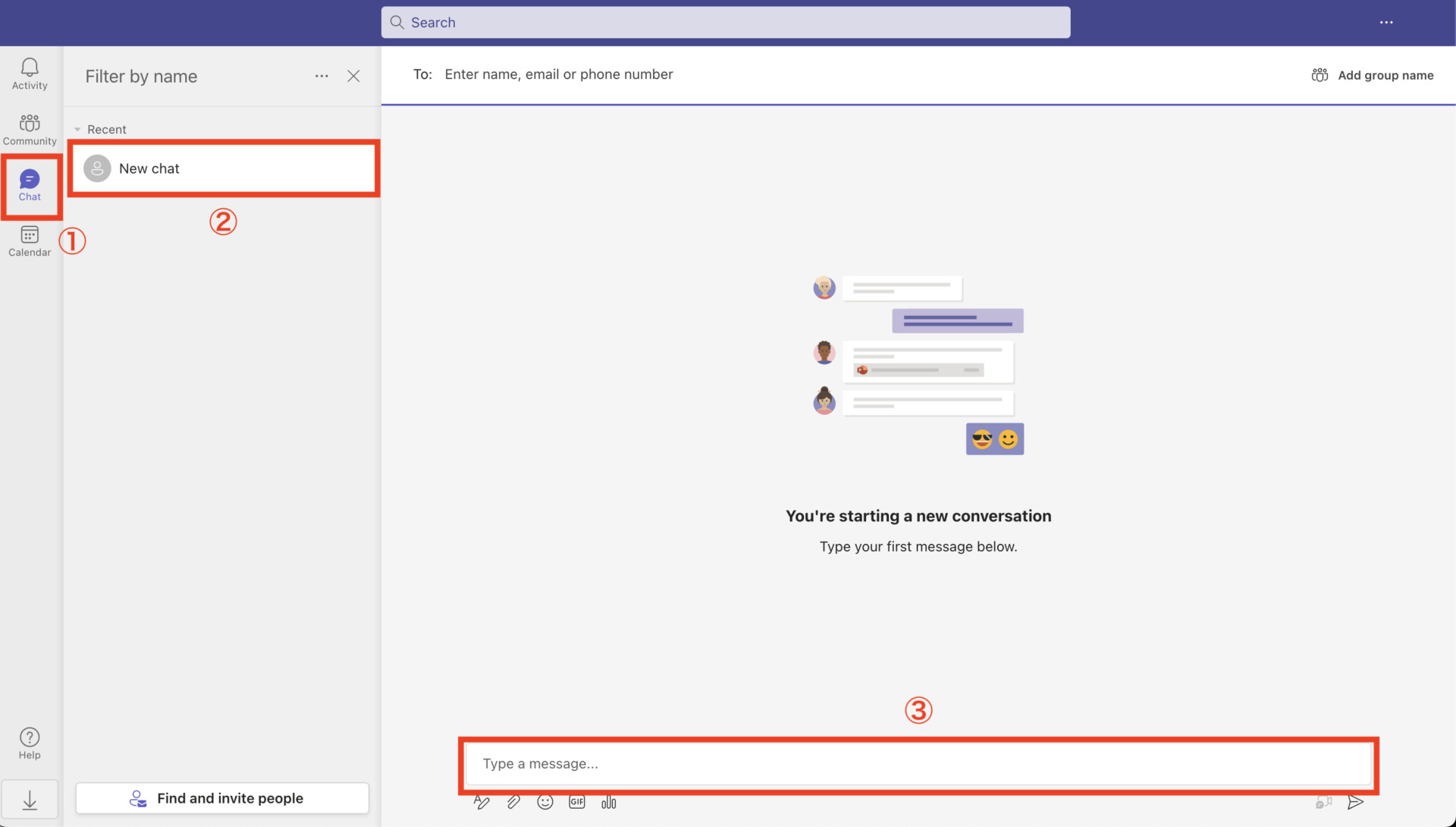Switch to the Community section
Viewport: 1456px width, 827px height.
(x=29, y=129)
